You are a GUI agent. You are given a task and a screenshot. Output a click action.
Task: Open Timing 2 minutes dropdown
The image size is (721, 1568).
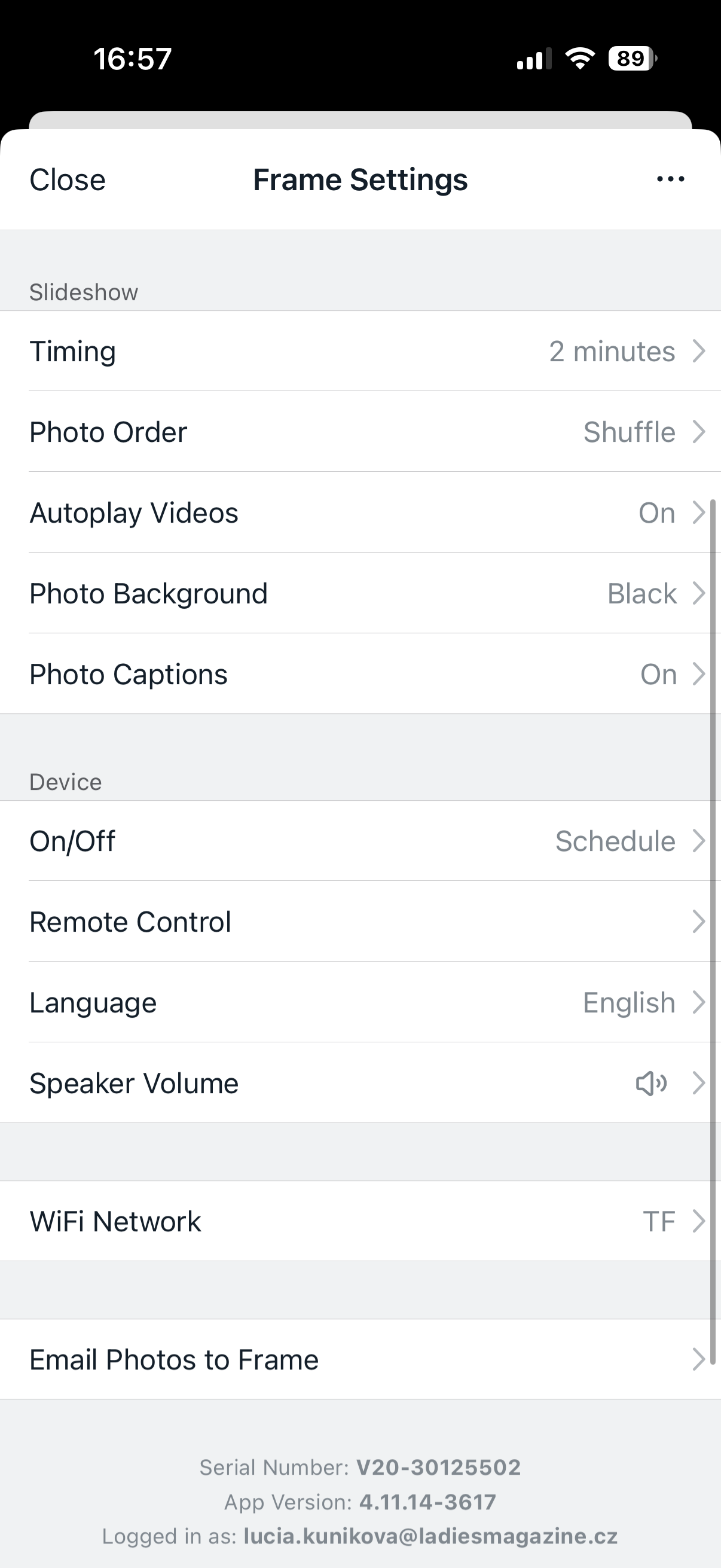tap(612, 352)
